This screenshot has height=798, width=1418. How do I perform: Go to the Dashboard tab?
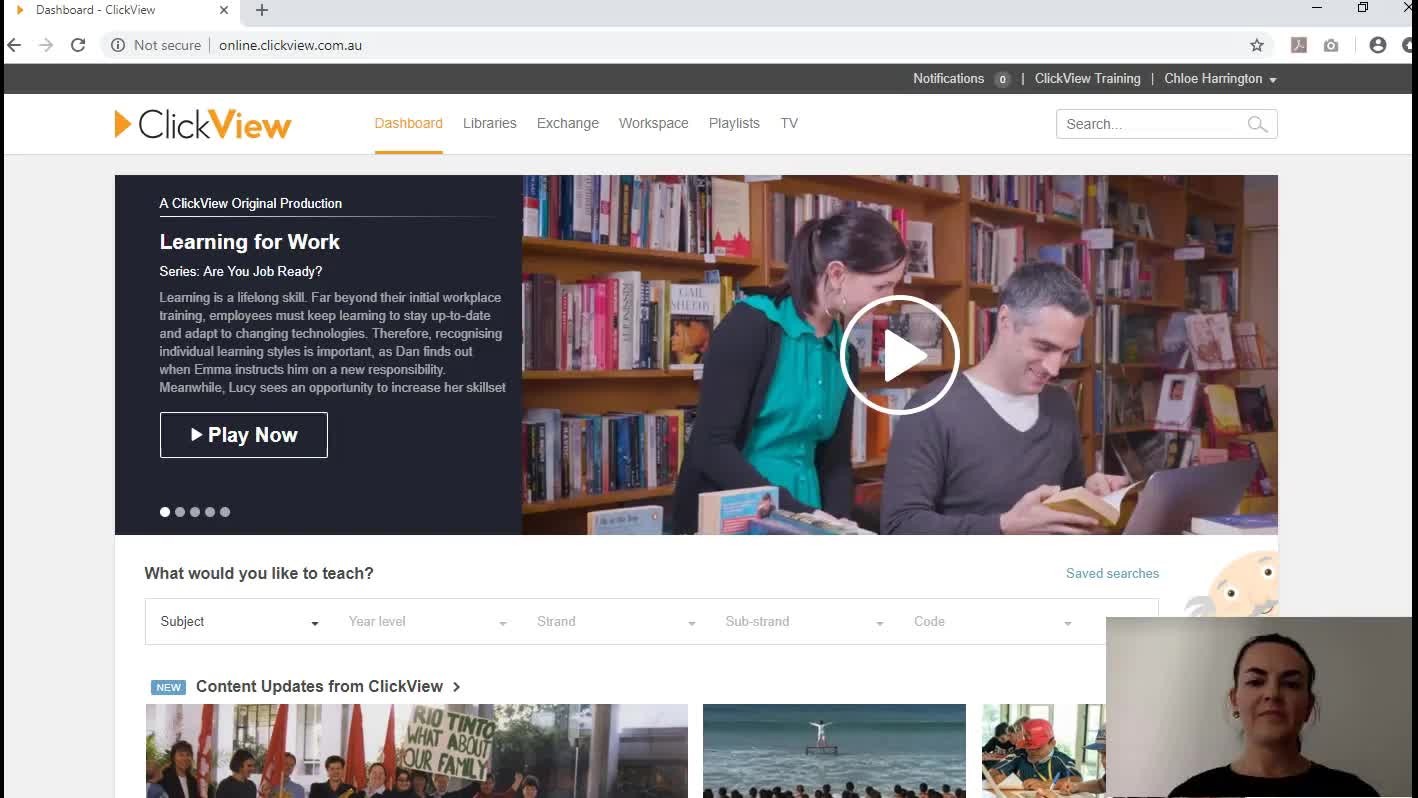coord(408,124)
